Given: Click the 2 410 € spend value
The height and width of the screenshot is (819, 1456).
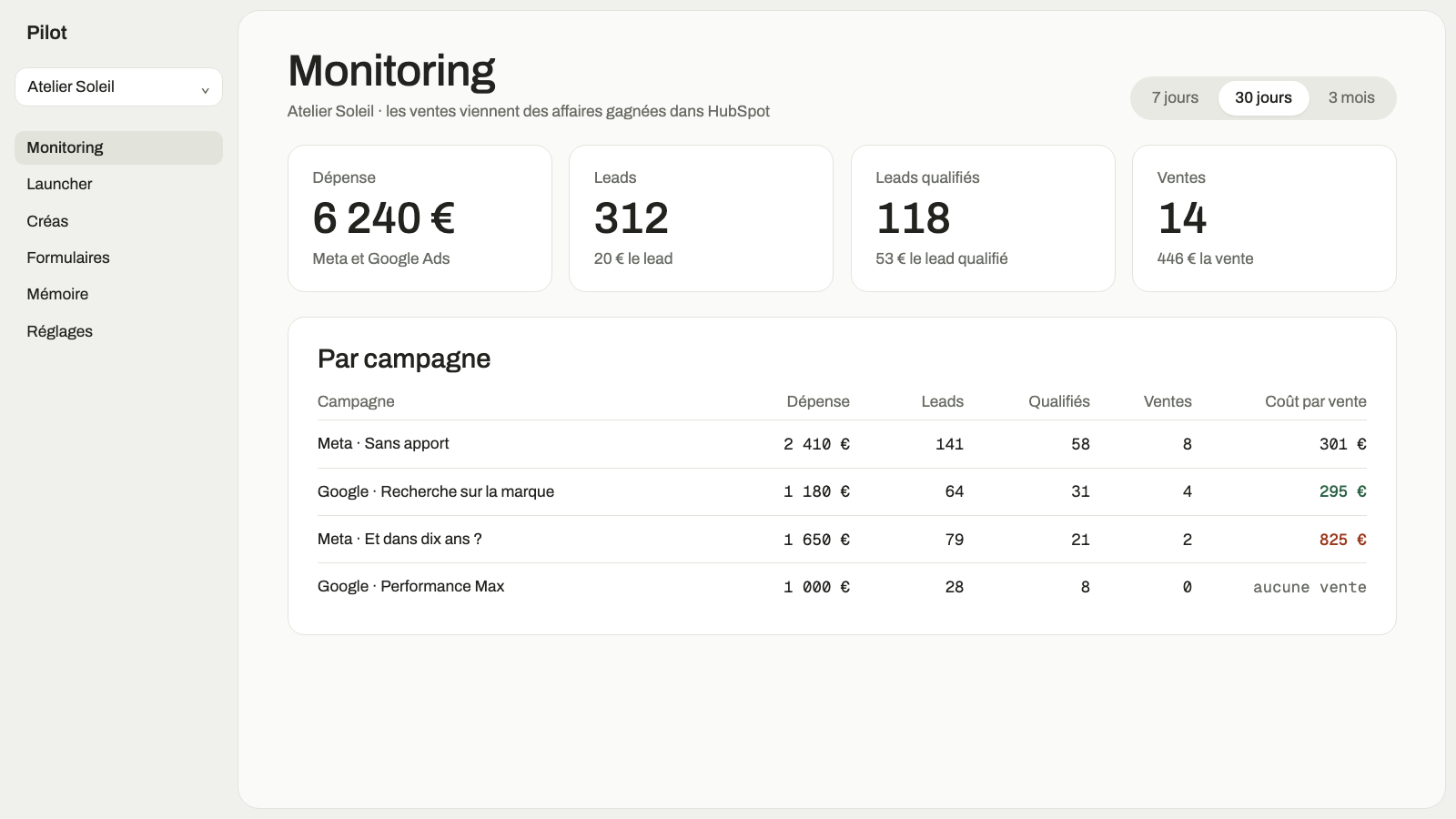Looking at the screenshot, I should pyautogui.click(x=816, y=444).
